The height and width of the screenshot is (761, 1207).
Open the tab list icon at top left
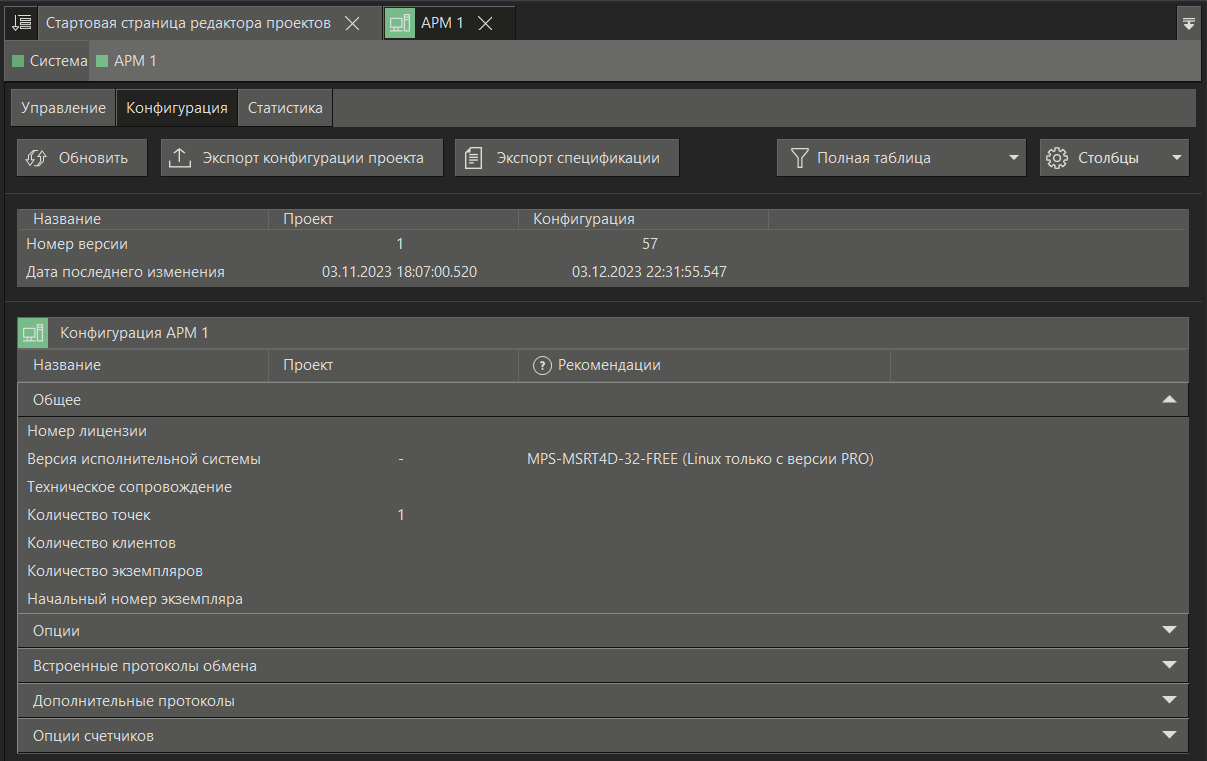click(x=21, y=22)
